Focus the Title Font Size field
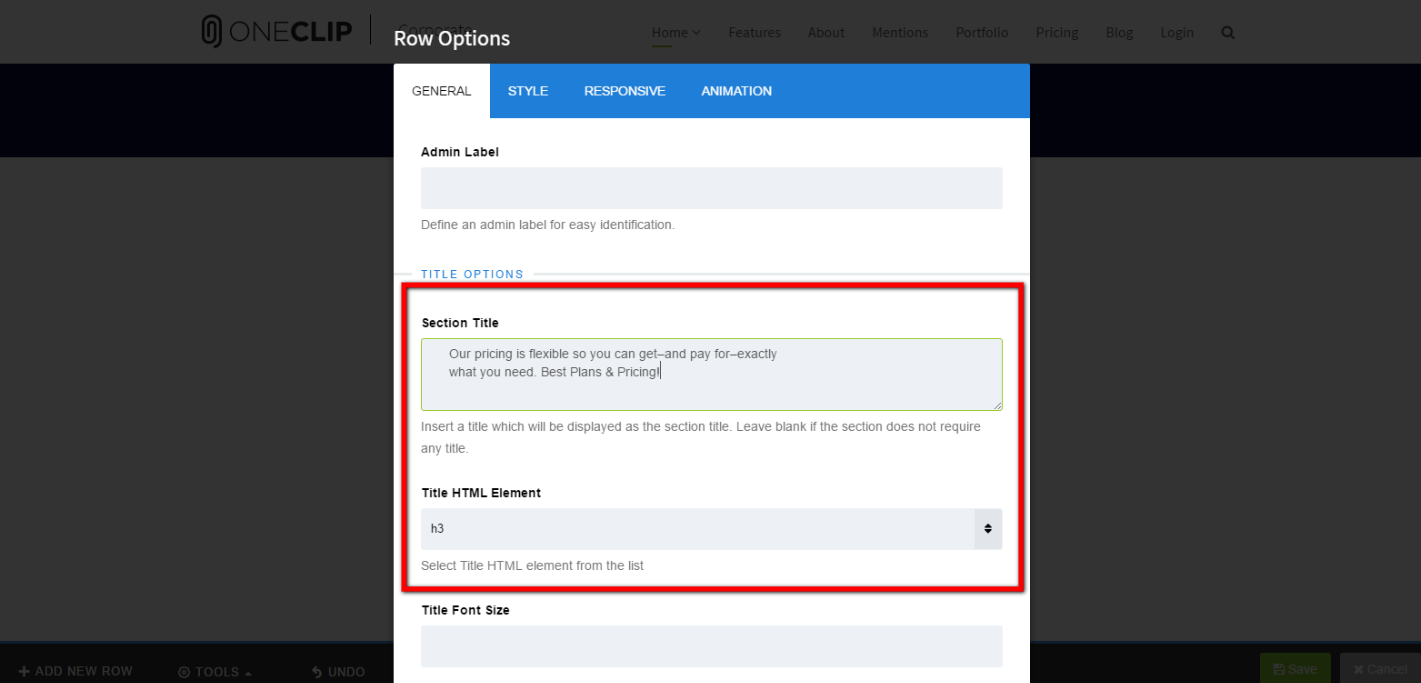 pyautogui.click(x=711, y=646)
